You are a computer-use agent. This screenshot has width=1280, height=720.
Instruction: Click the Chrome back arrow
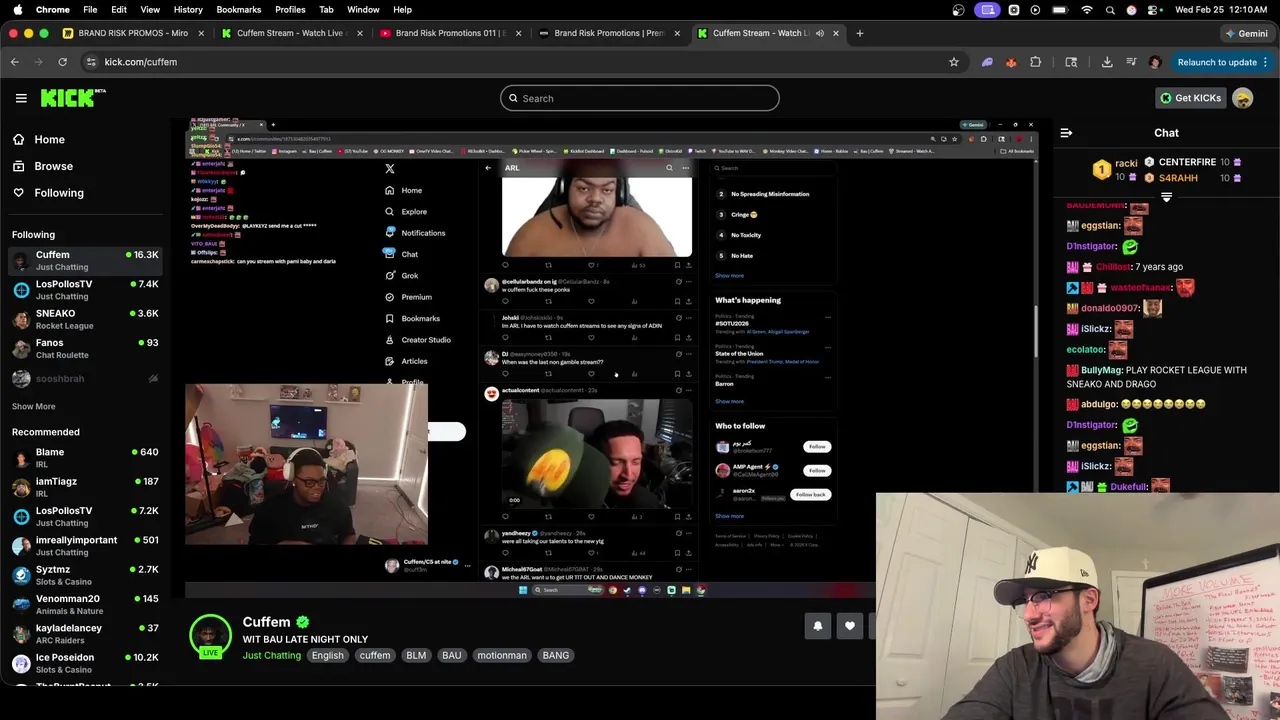coord(14,62)
